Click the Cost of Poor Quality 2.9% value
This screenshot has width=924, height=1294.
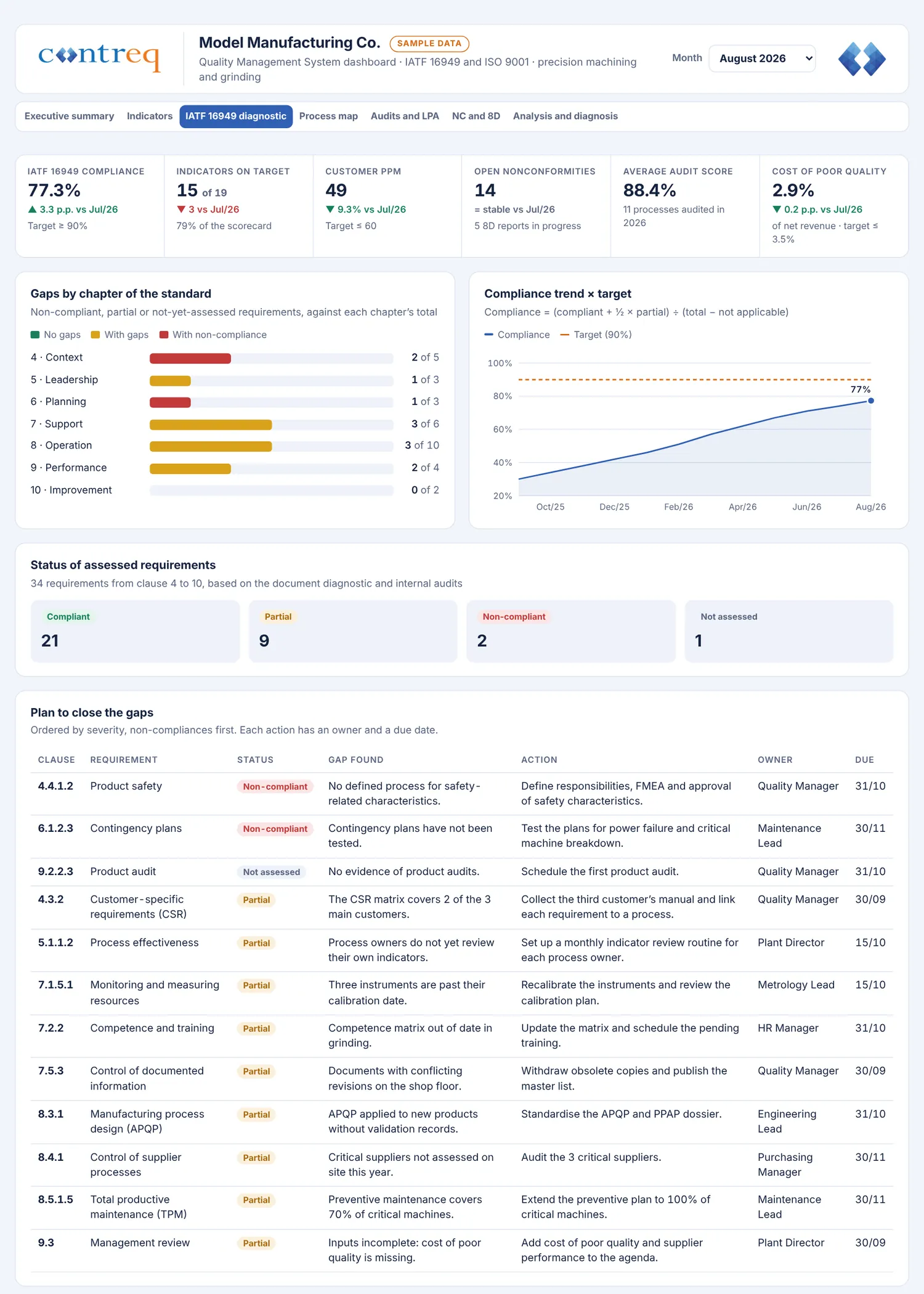tap(793, 190)
